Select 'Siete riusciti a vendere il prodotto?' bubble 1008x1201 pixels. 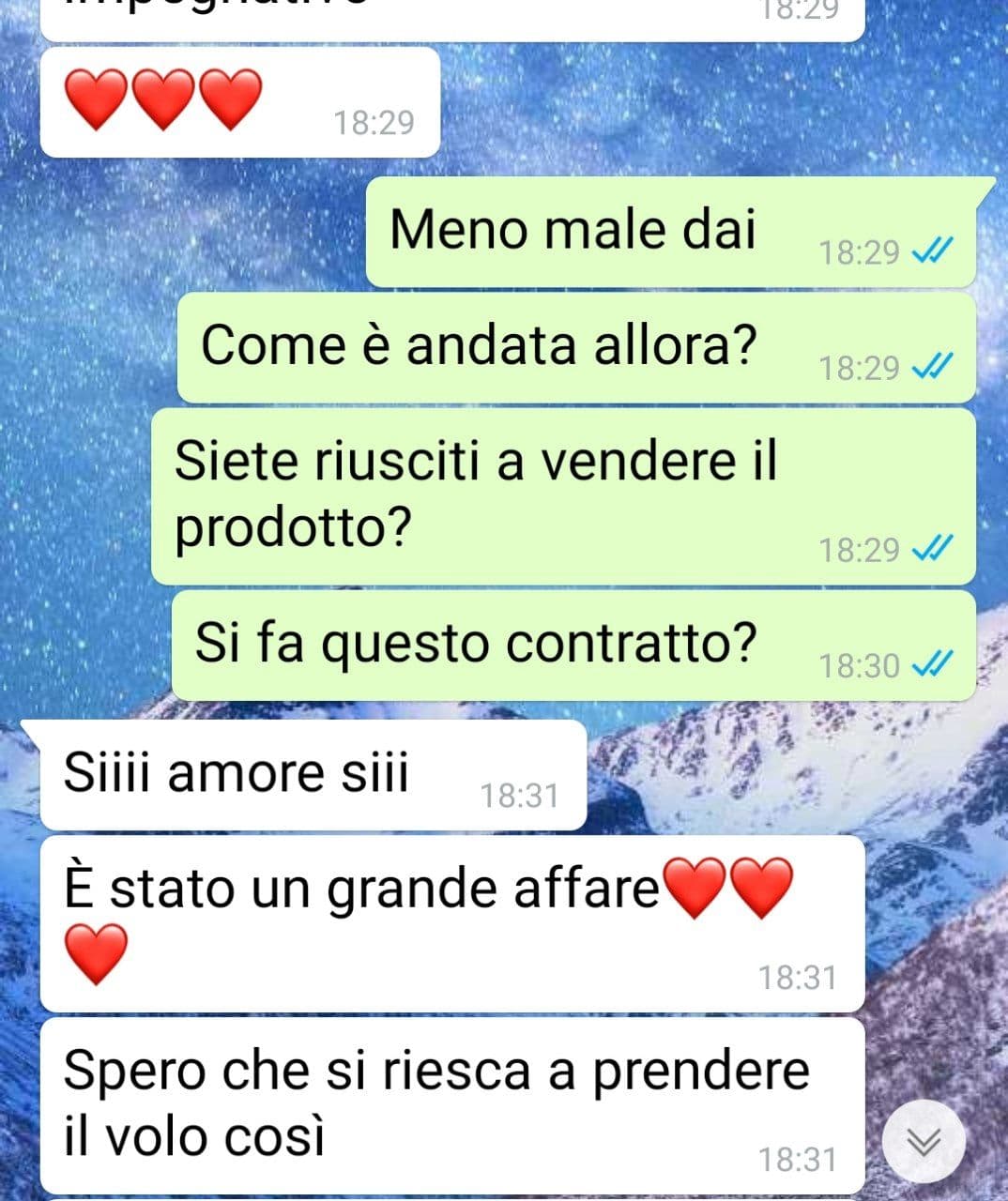tap(563, 496)
